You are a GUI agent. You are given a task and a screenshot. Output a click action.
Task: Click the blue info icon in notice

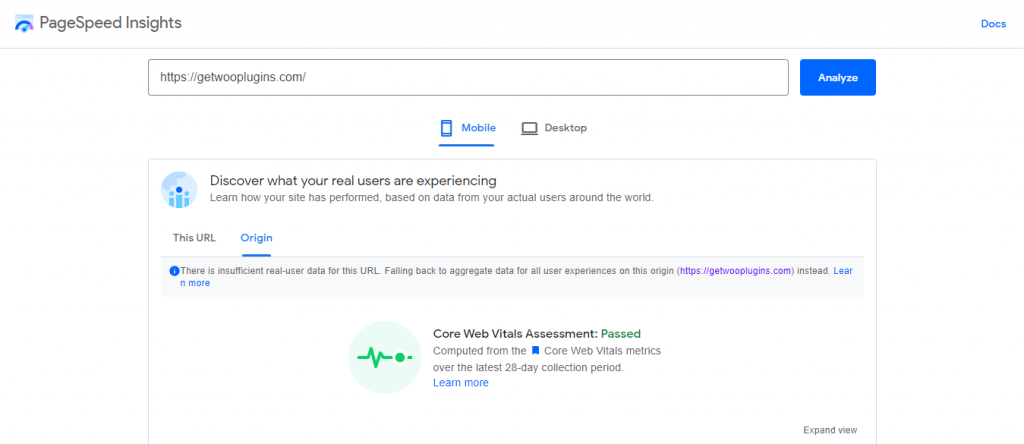coord(174,270)
